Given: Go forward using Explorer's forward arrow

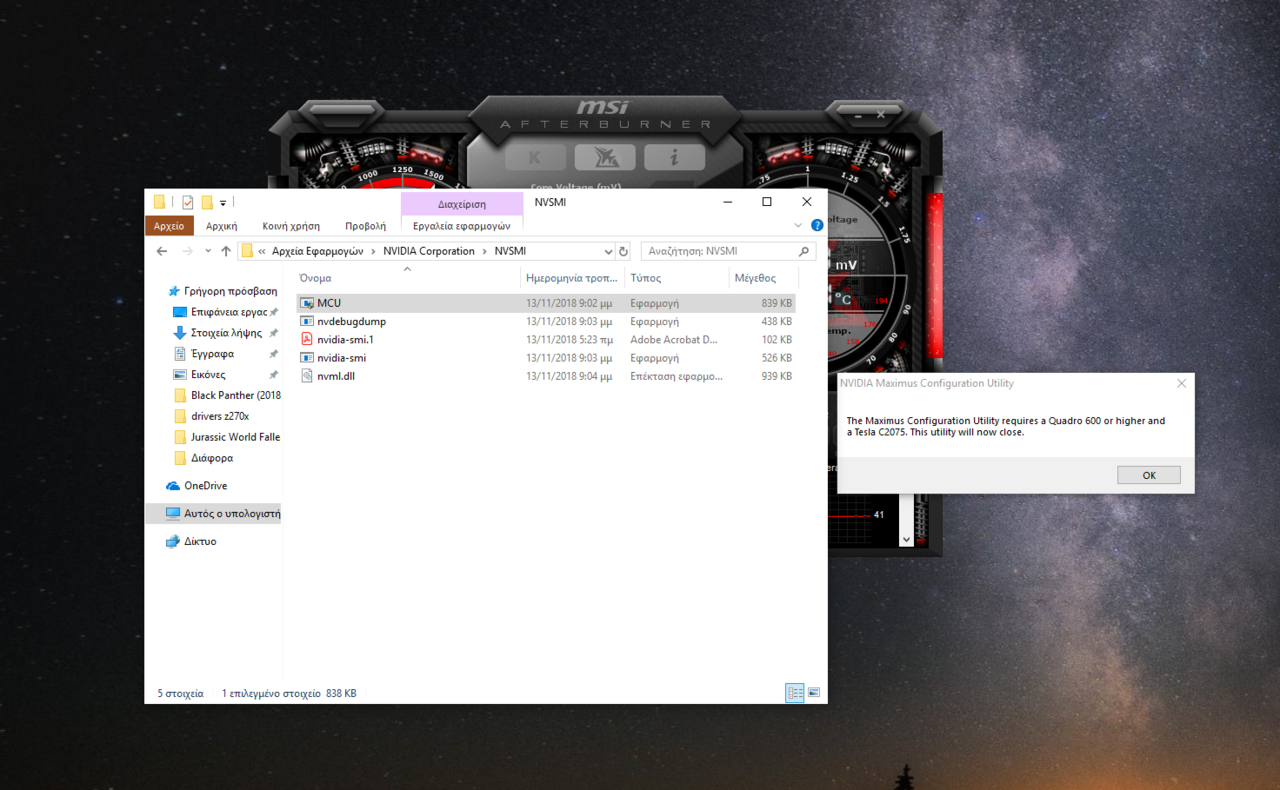Looking at the screenshot, I should click(187, 251).
